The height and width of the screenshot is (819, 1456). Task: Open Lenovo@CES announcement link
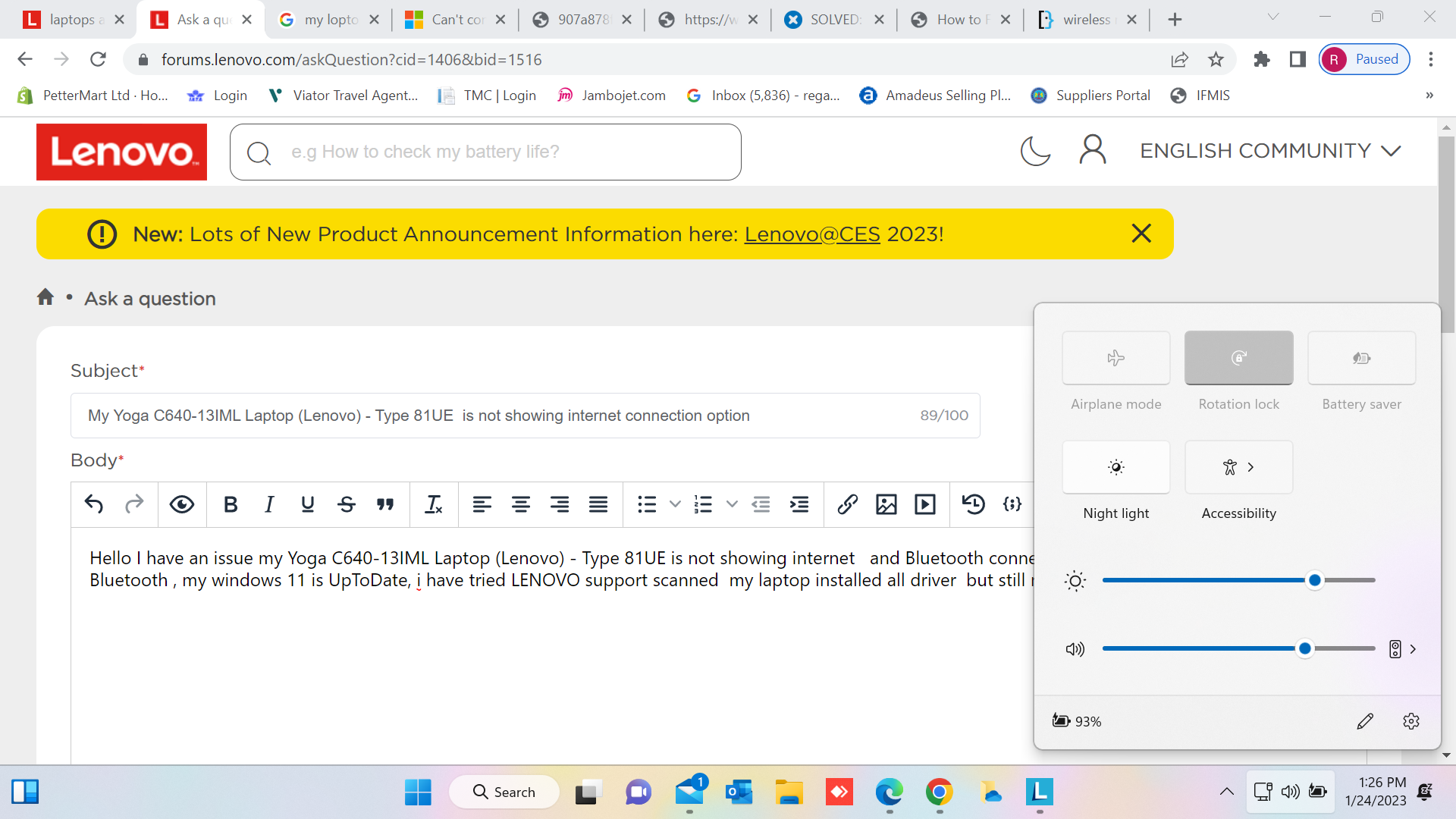click(812, 234)
